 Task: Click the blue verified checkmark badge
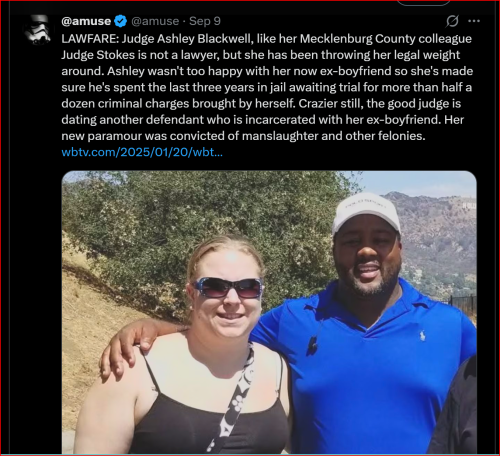click(120, 21)
